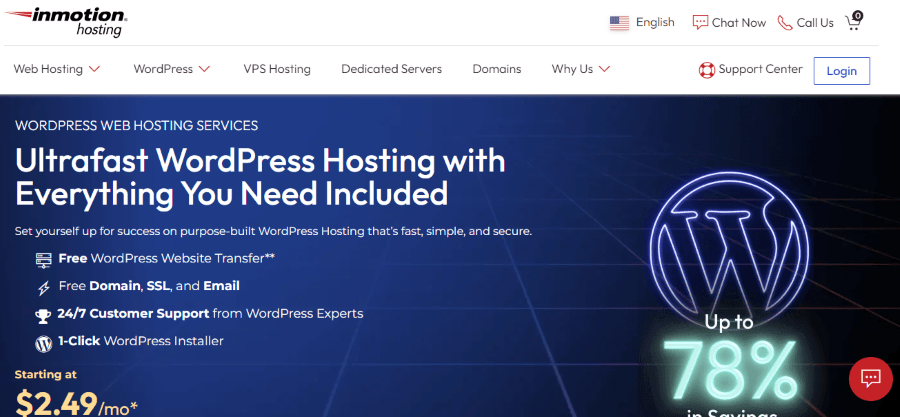Image resolution: width=900 pixels, height=417 pixels.
Task: Click the 'Everything You Need Included' headline line
Action: (231, 194)
